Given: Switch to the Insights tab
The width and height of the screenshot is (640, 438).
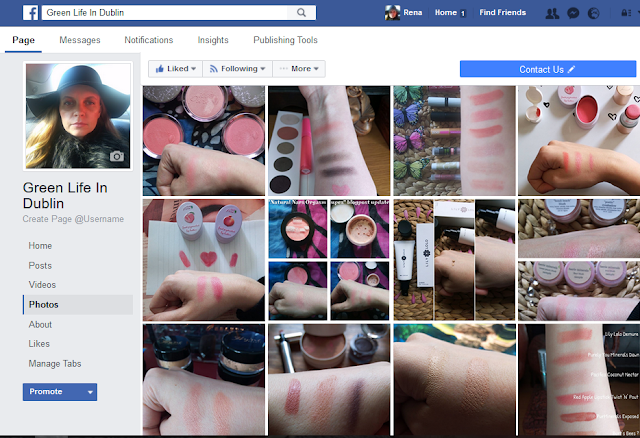Looking at the screenshot, I should click(x=213, y=40).
